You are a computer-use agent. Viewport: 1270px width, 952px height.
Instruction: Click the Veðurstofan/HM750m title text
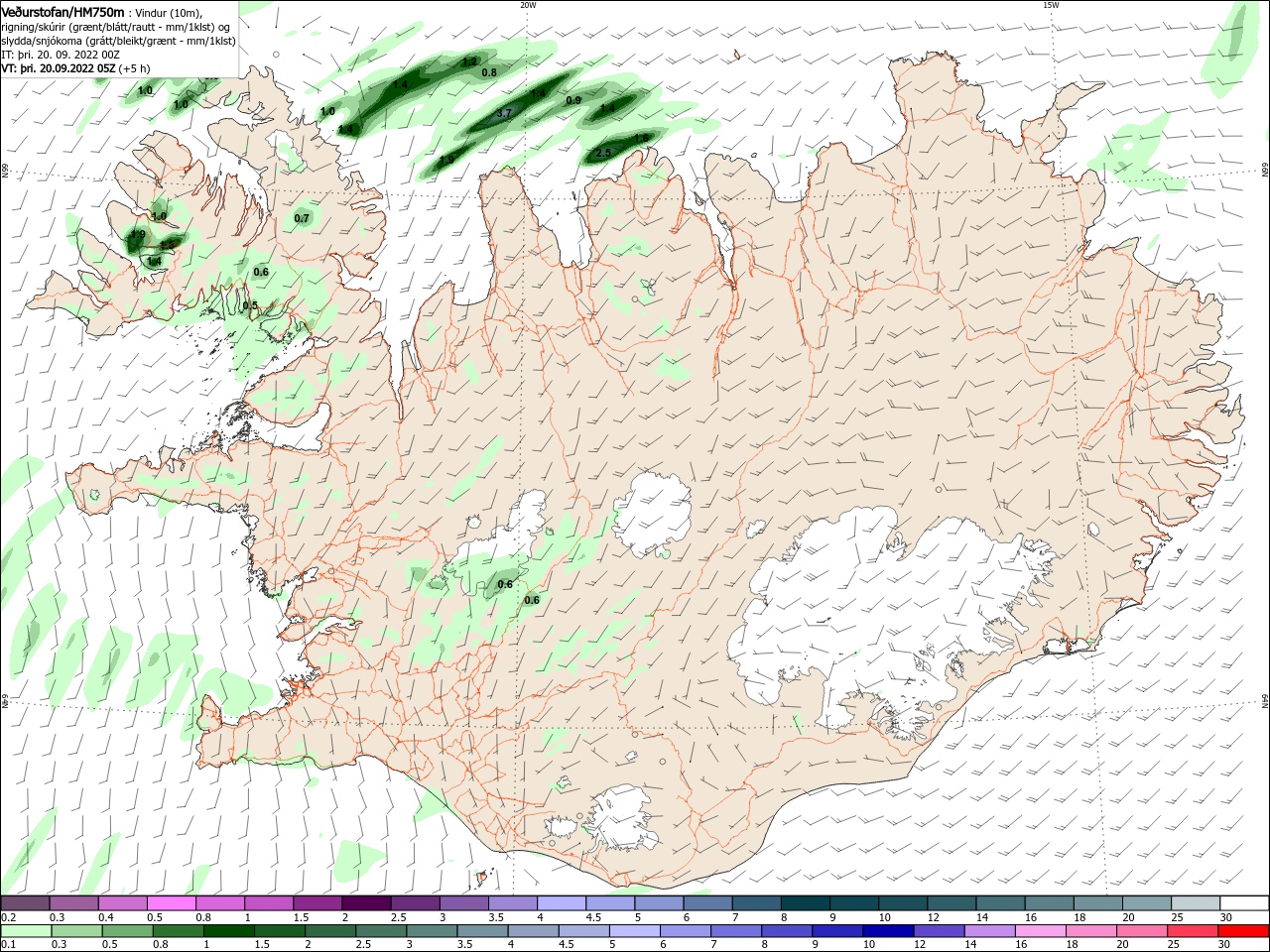click(x=63, y=12)
